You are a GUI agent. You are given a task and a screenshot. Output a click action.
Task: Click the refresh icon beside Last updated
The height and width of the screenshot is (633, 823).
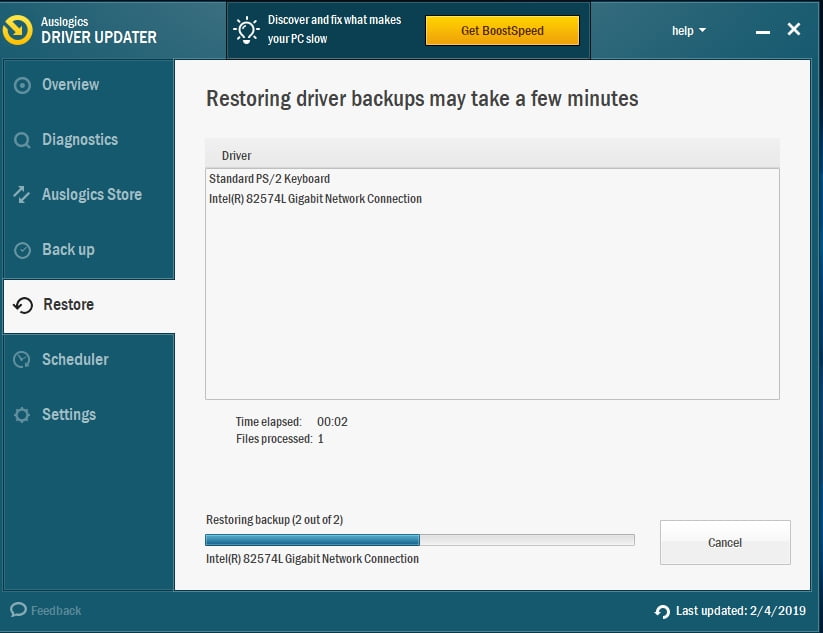click(662, 611)
